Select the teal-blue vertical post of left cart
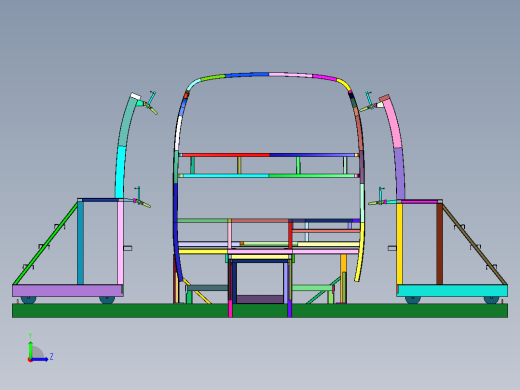This screenshot has height=390, width=520. click(x=80, y=243)
